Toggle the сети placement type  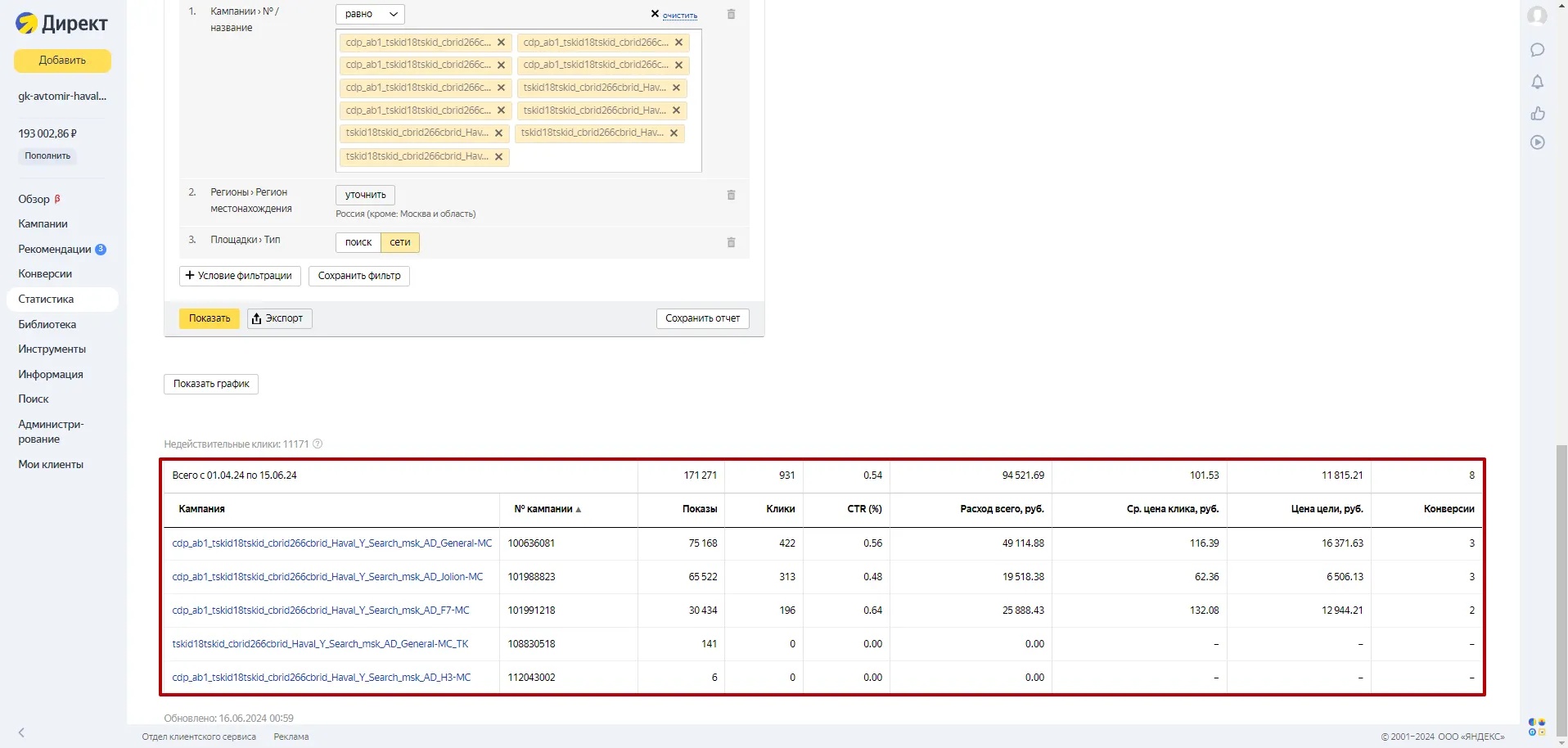pos(400,242)
